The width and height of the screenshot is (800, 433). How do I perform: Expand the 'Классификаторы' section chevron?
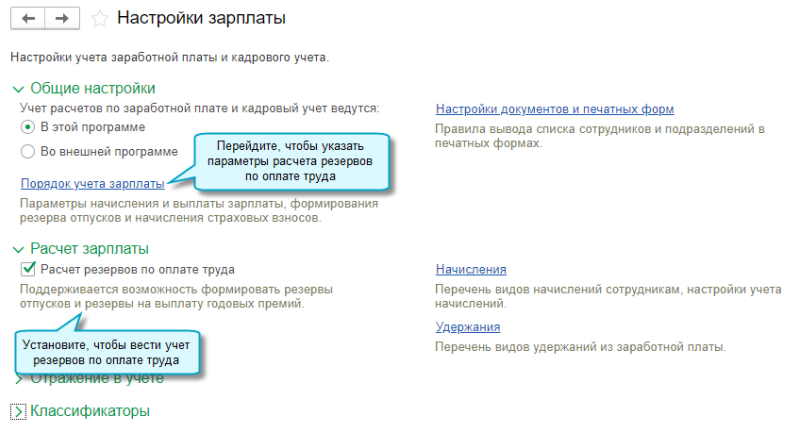tap(18, 412)
